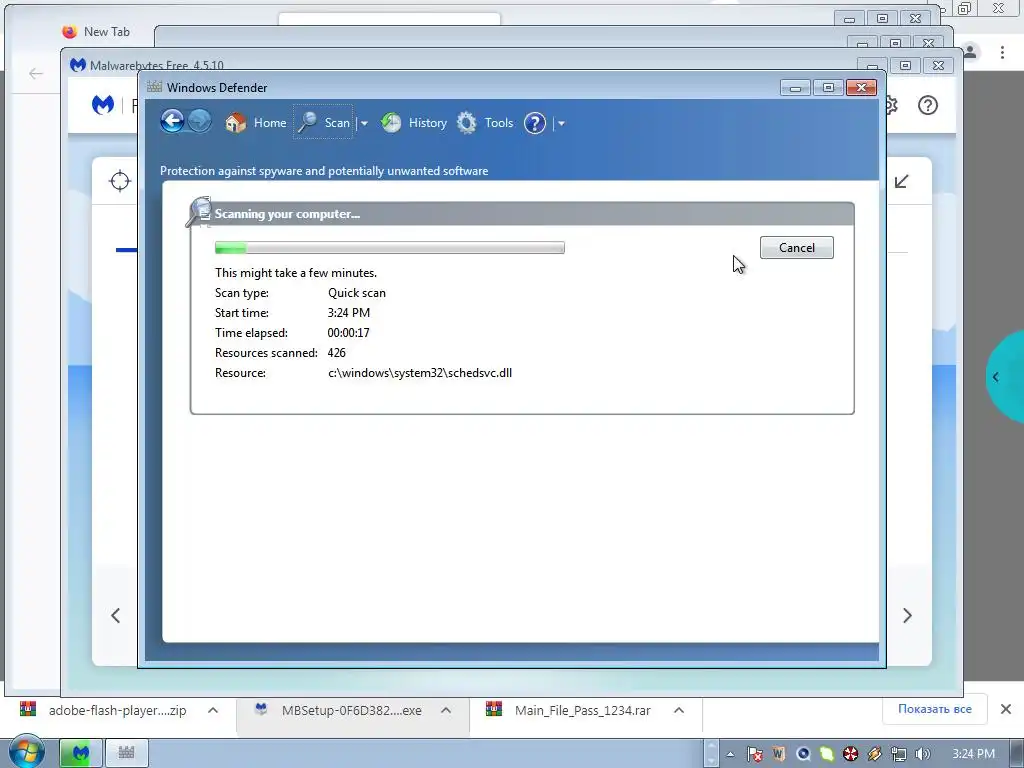Go to previous Malwarebytes slide
Viewport: 1024px width, 768px height.
[x=116, y=615]
